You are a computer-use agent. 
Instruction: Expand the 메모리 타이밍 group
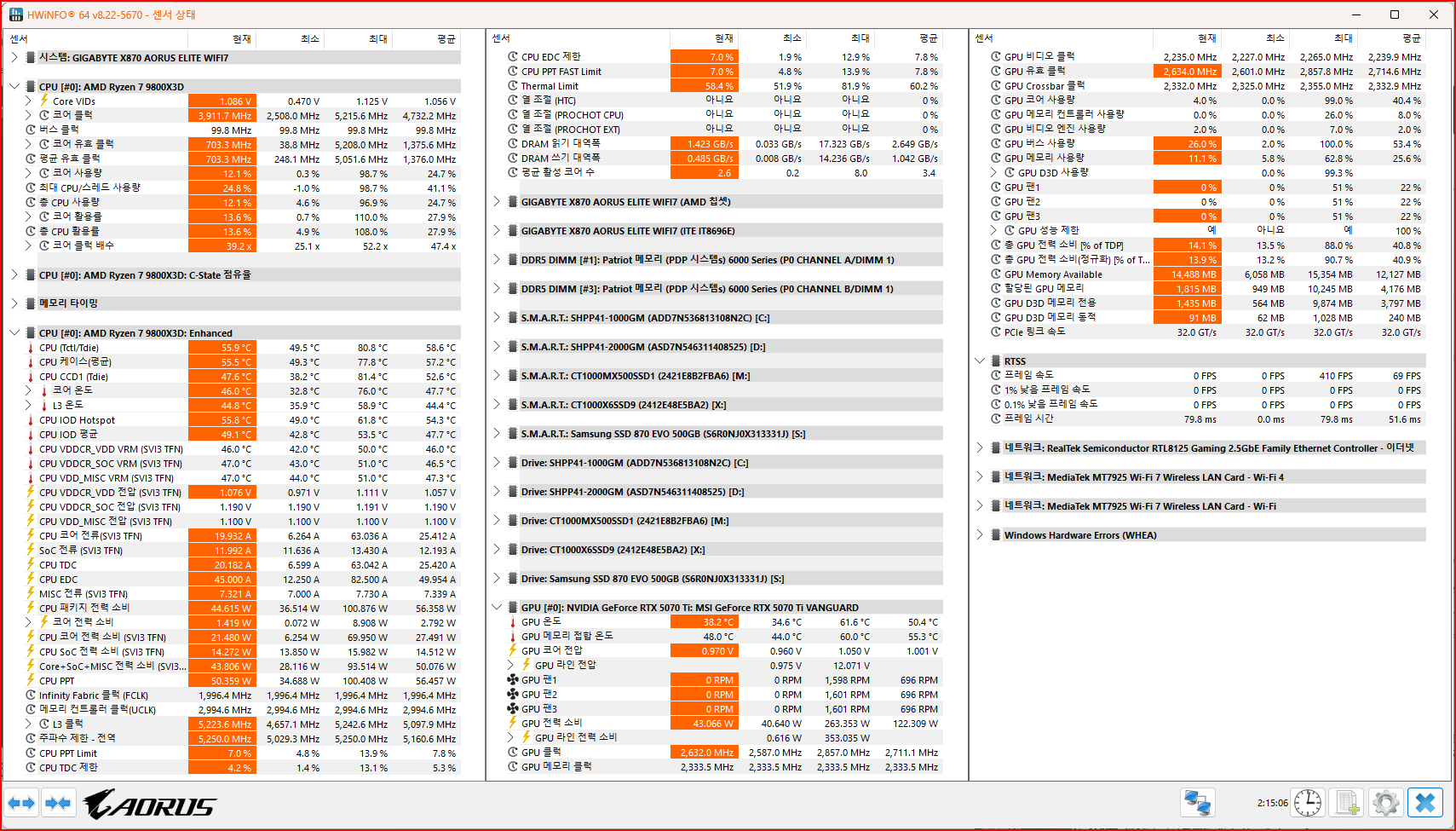(14, 303)
